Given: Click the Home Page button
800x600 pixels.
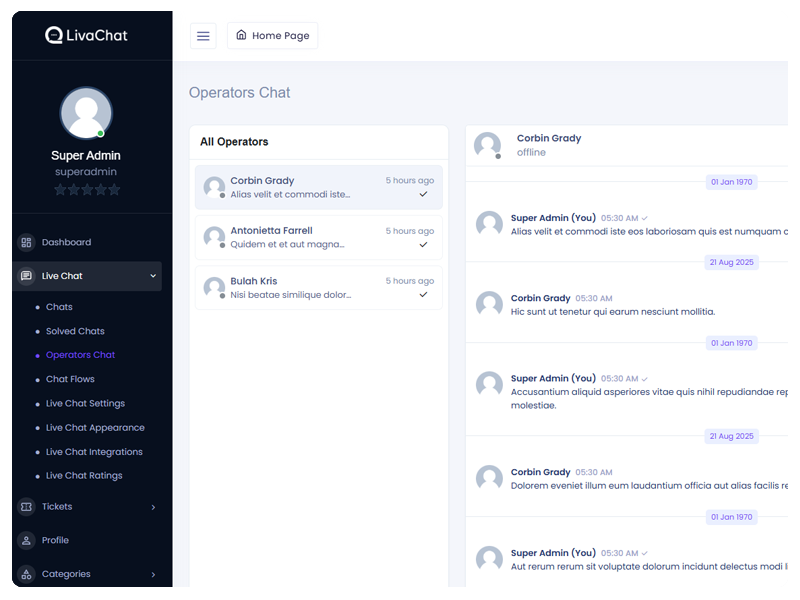Looking at the screenshot, I should pos(272,36).
